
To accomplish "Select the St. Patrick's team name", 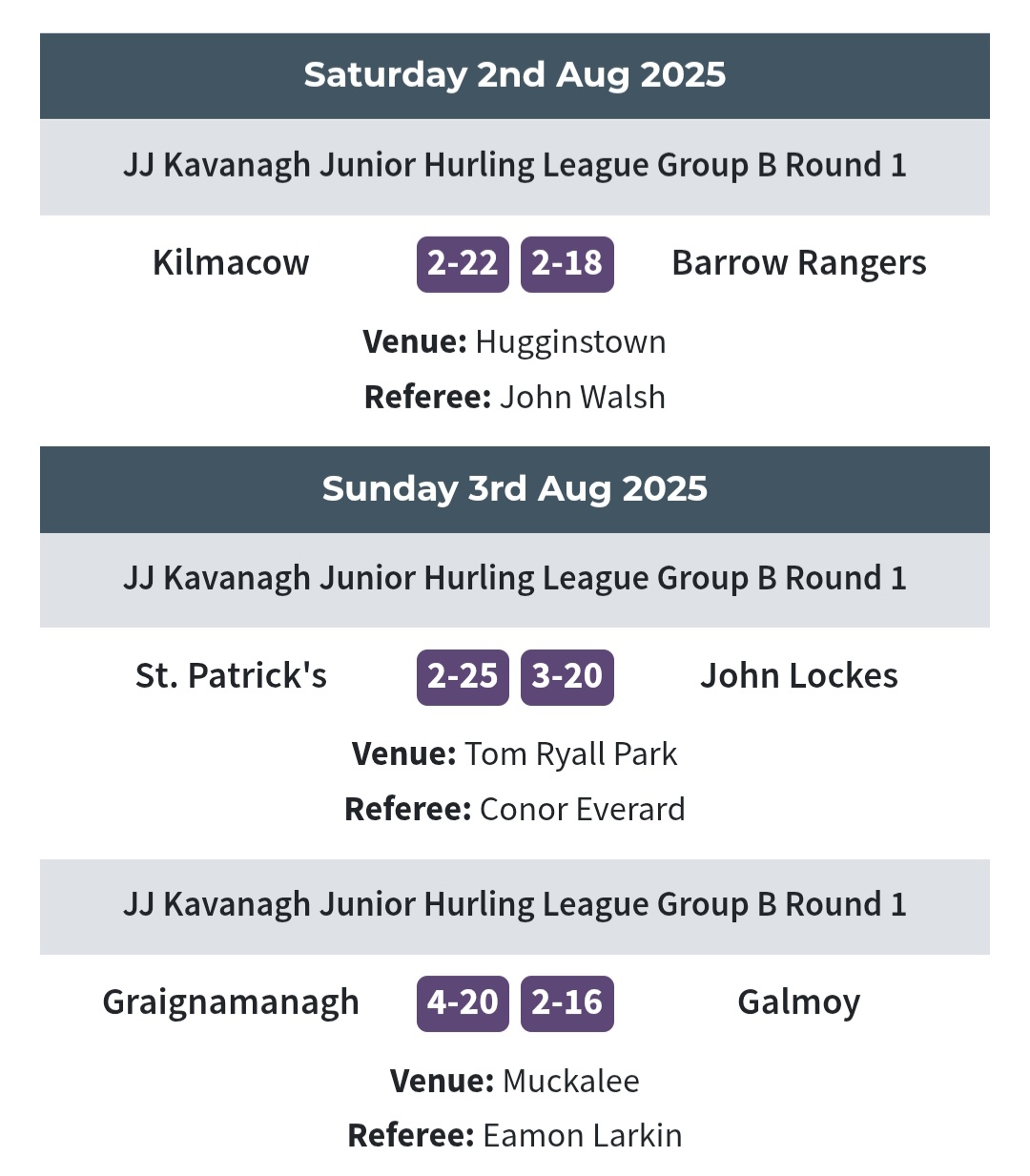I will pyautogui.click(x=231, y=676).
